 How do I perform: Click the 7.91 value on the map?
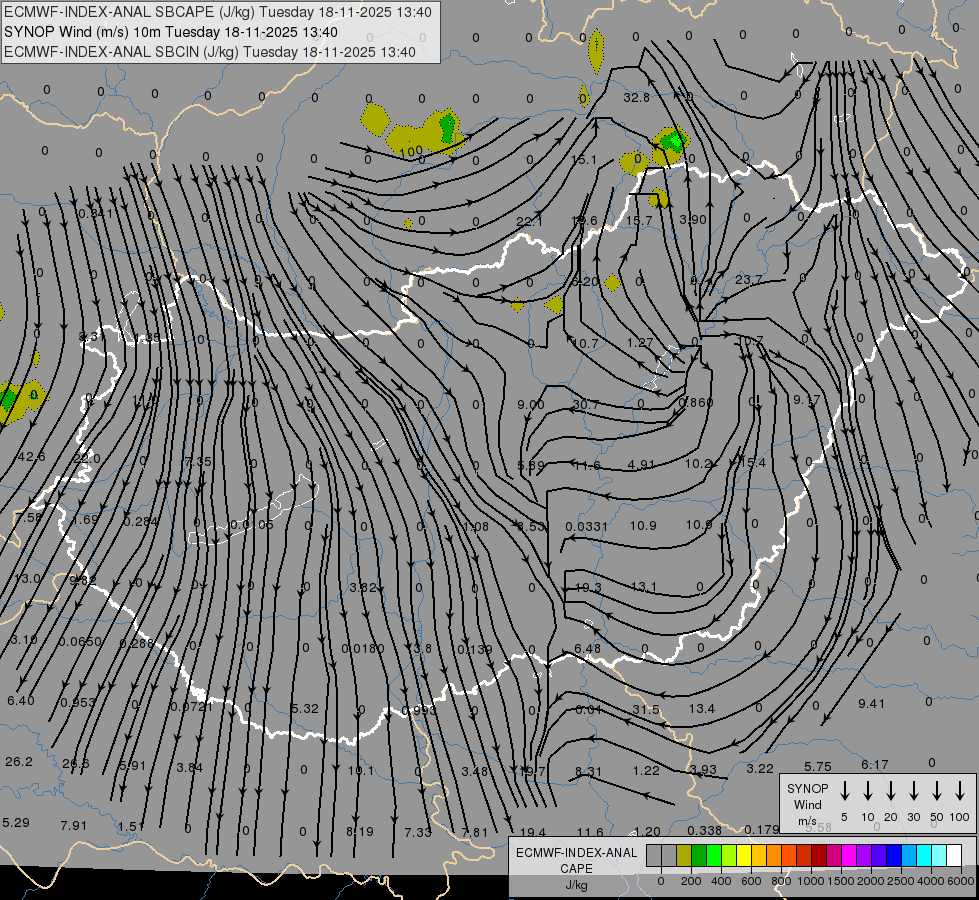[x=74, y=826]
